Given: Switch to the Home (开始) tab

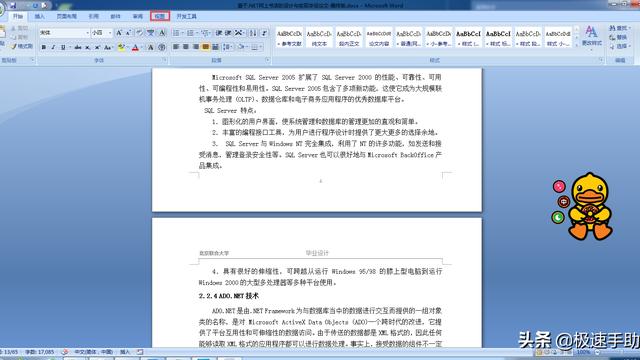Looking at the screenshot, I should [18, 16].
